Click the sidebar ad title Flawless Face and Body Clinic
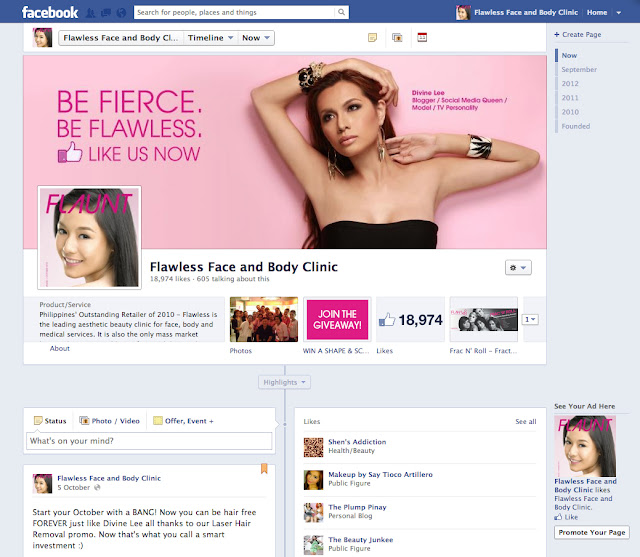Screen dimensions: 640x557 click(x=585, y=486)
